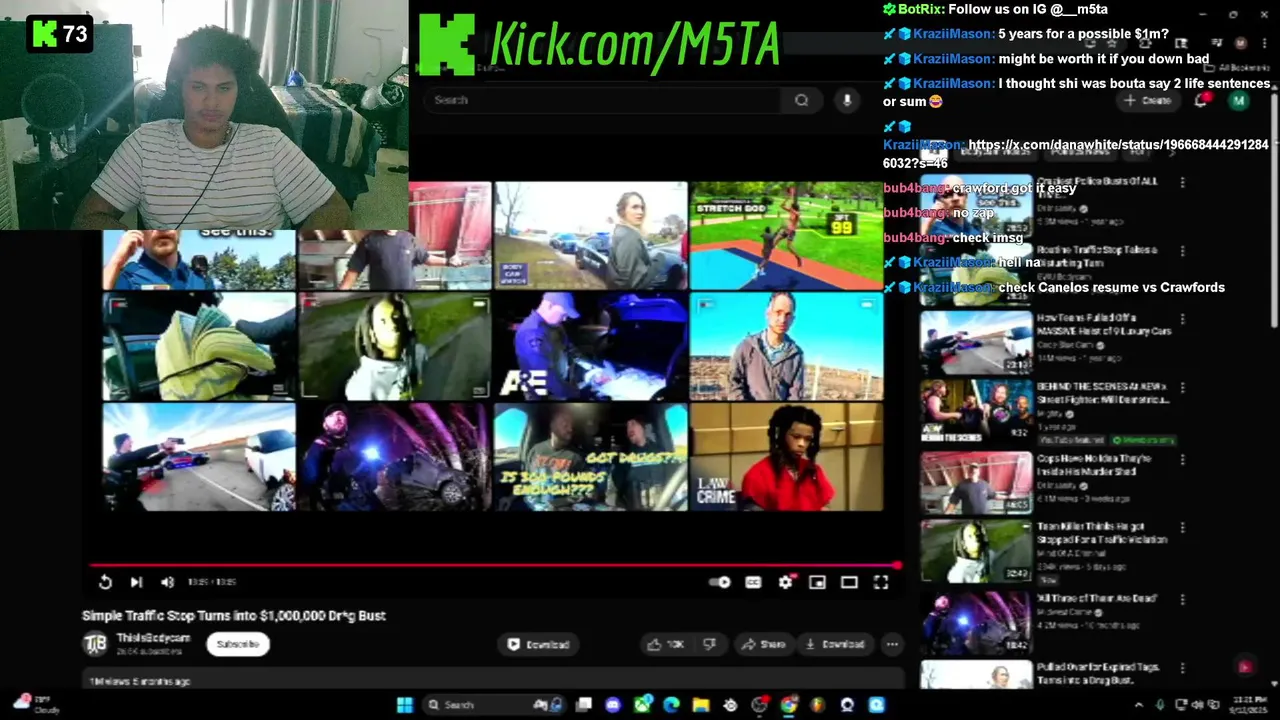Open Discord from taskbar
The width and height of the screenshot is (1280, 720).
pos(613,705)
